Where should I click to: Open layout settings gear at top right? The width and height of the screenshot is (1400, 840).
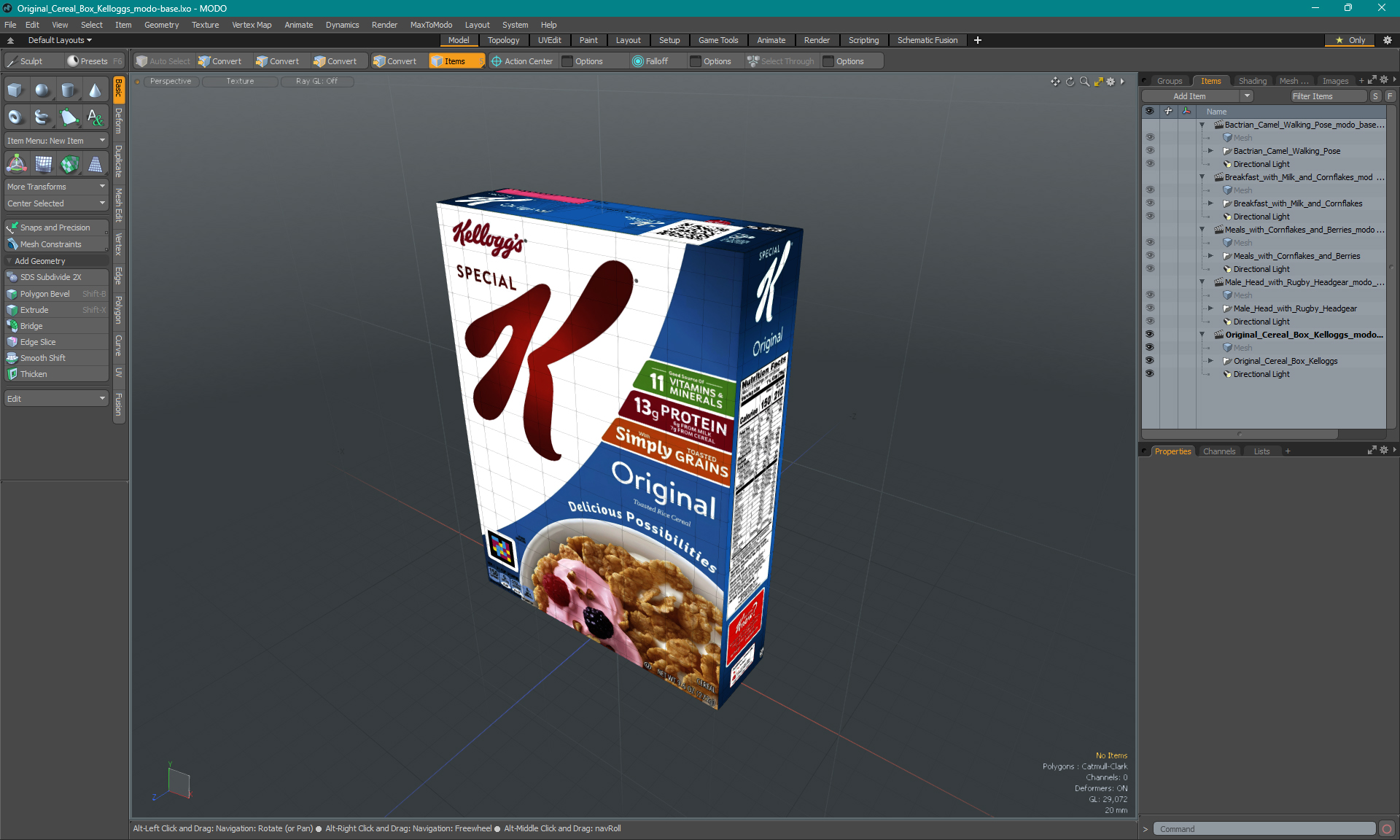pyautogui.click(x=1388, y=40)
